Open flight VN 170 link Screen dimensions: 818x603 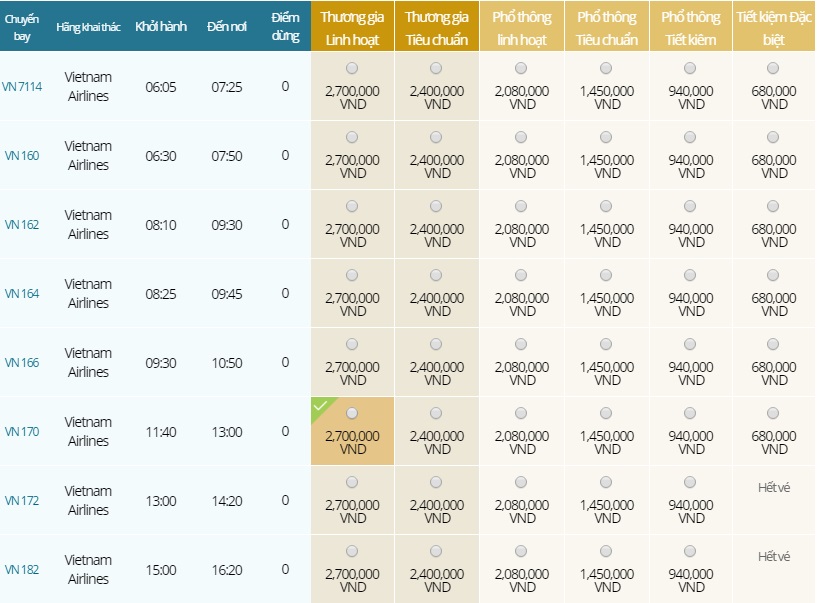pyautogui.click(x=22, y=431)
